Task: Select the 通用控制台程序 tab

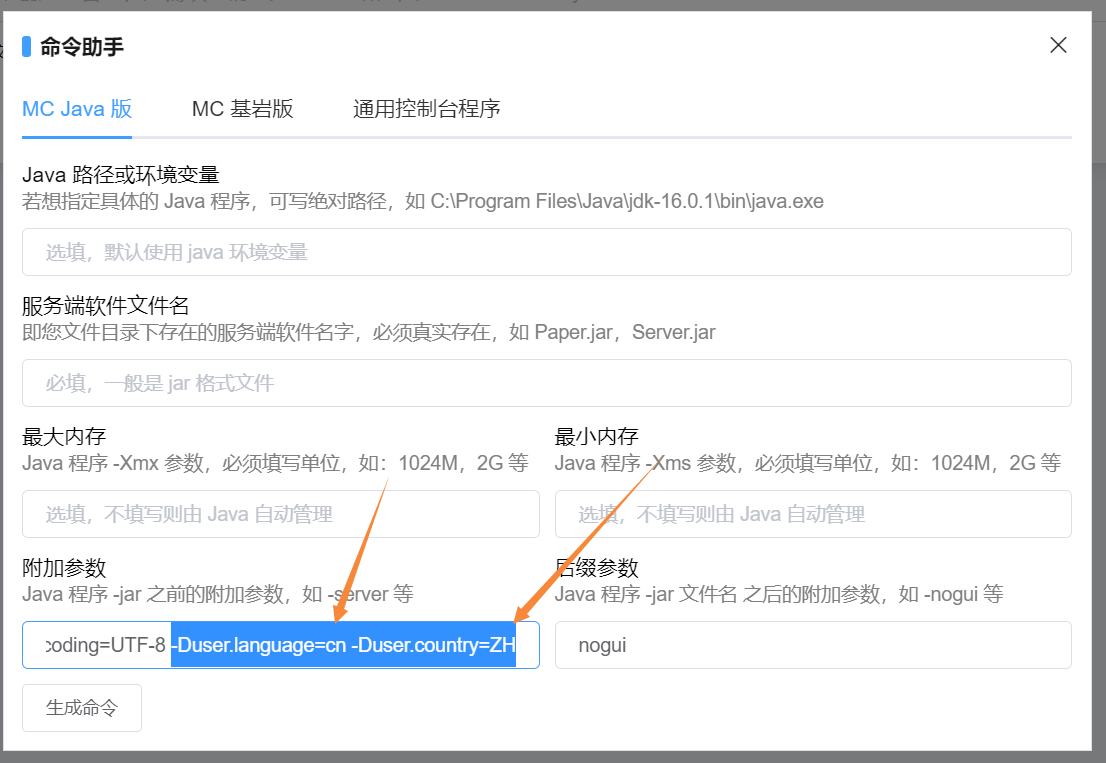Action: pos(426,109)
